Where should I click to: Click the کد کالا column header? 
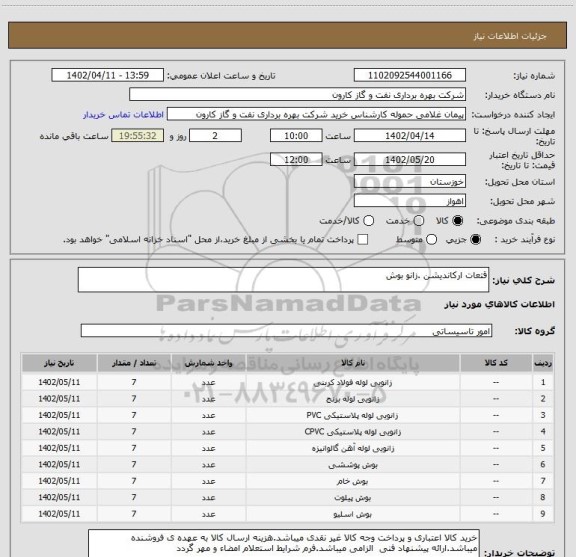[x=496, y=363]
